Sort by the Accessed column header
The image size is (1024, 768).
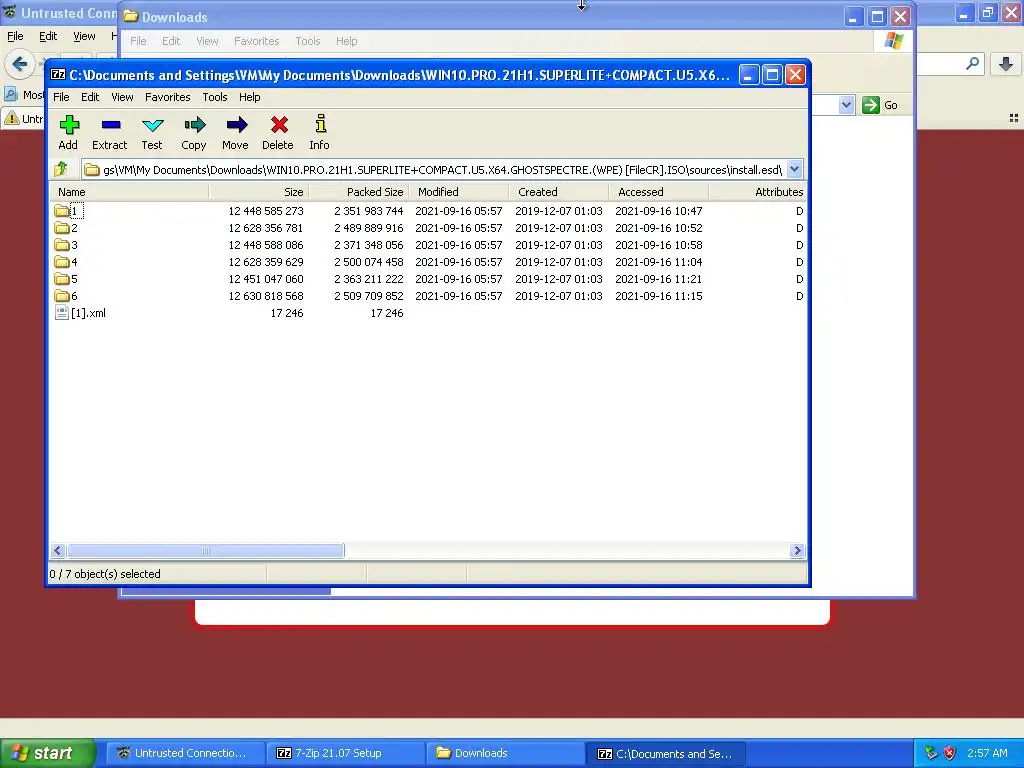click(x=658, y=191)
